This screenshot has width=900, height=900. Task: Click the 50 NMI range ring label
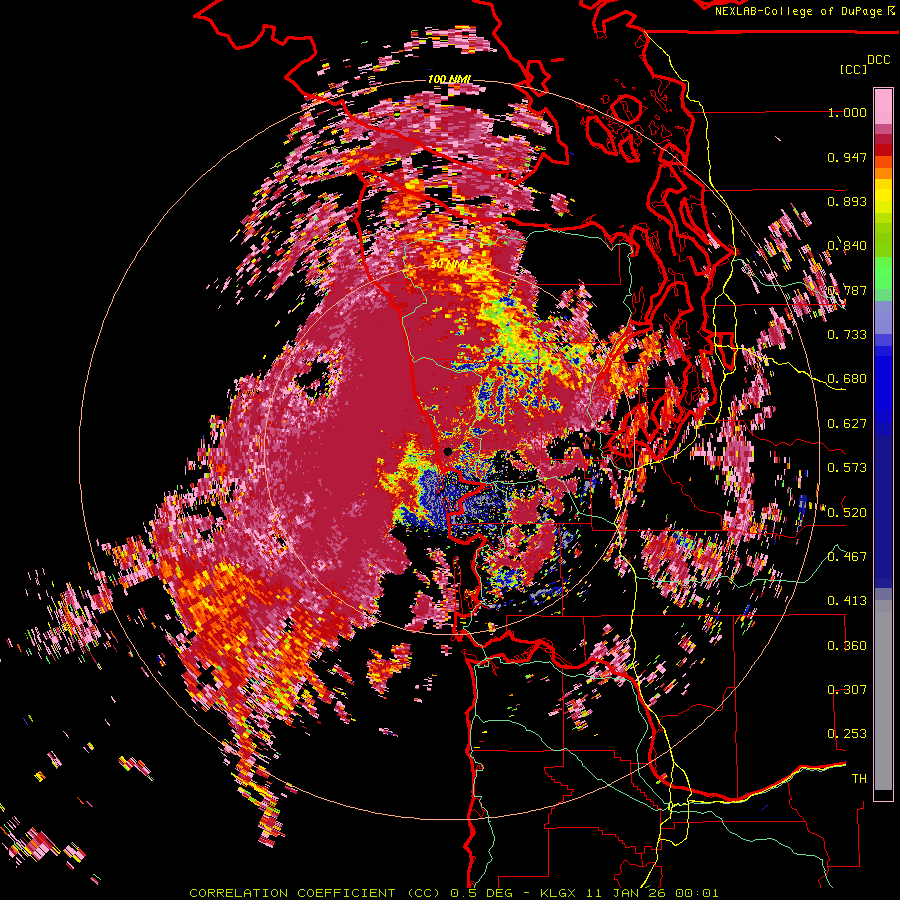[x=448, y=265]
